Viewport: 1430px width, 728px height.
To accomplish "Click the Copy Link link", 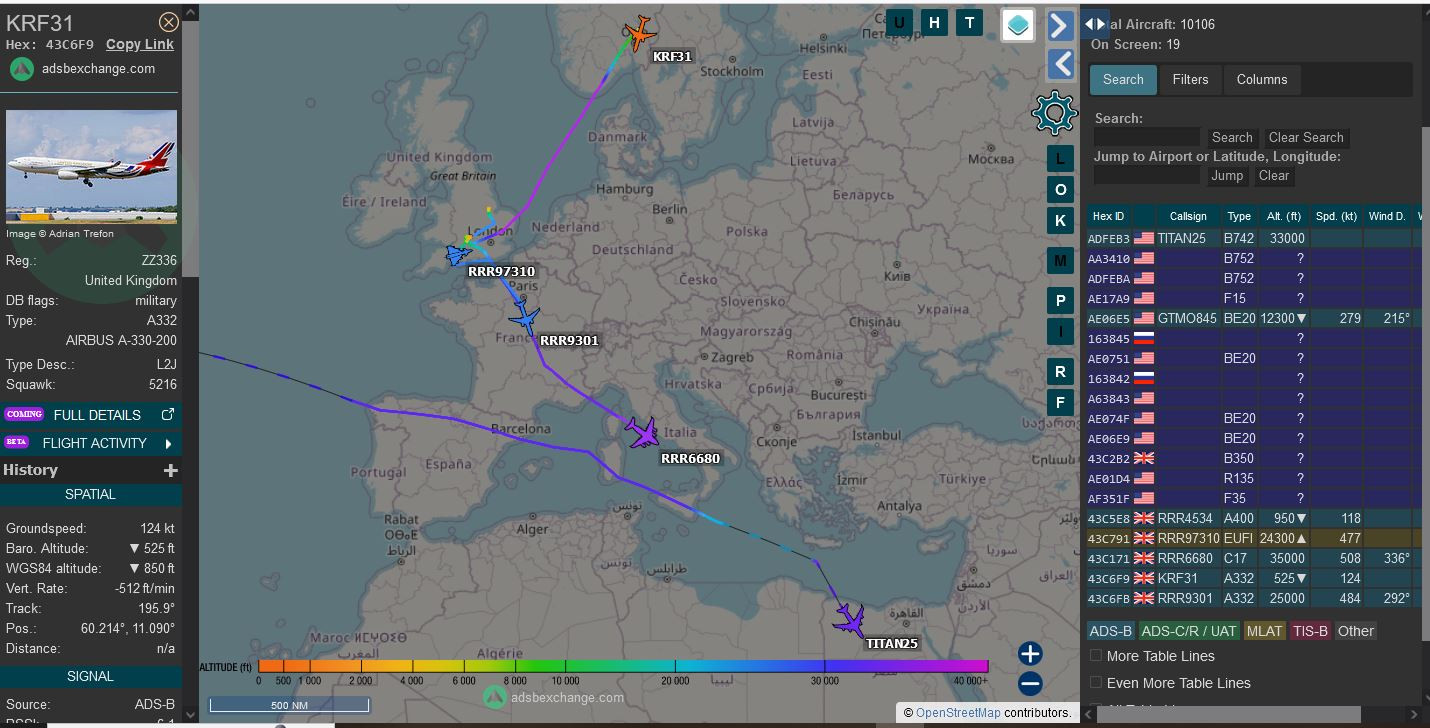I will pyautogui.click(x=140, y=44).
